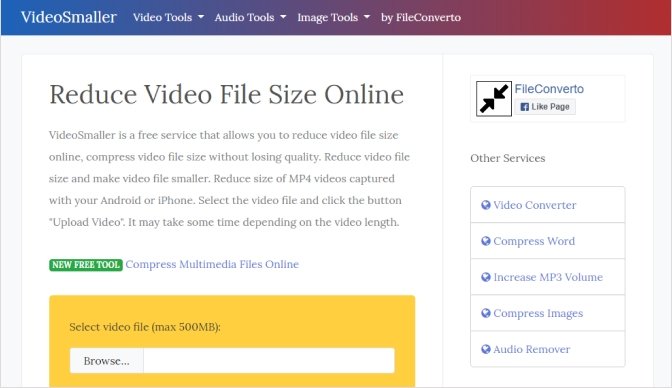The image size is (672, 388).
Task: Open the FileConverto Facebook page name
Action: 549,89
